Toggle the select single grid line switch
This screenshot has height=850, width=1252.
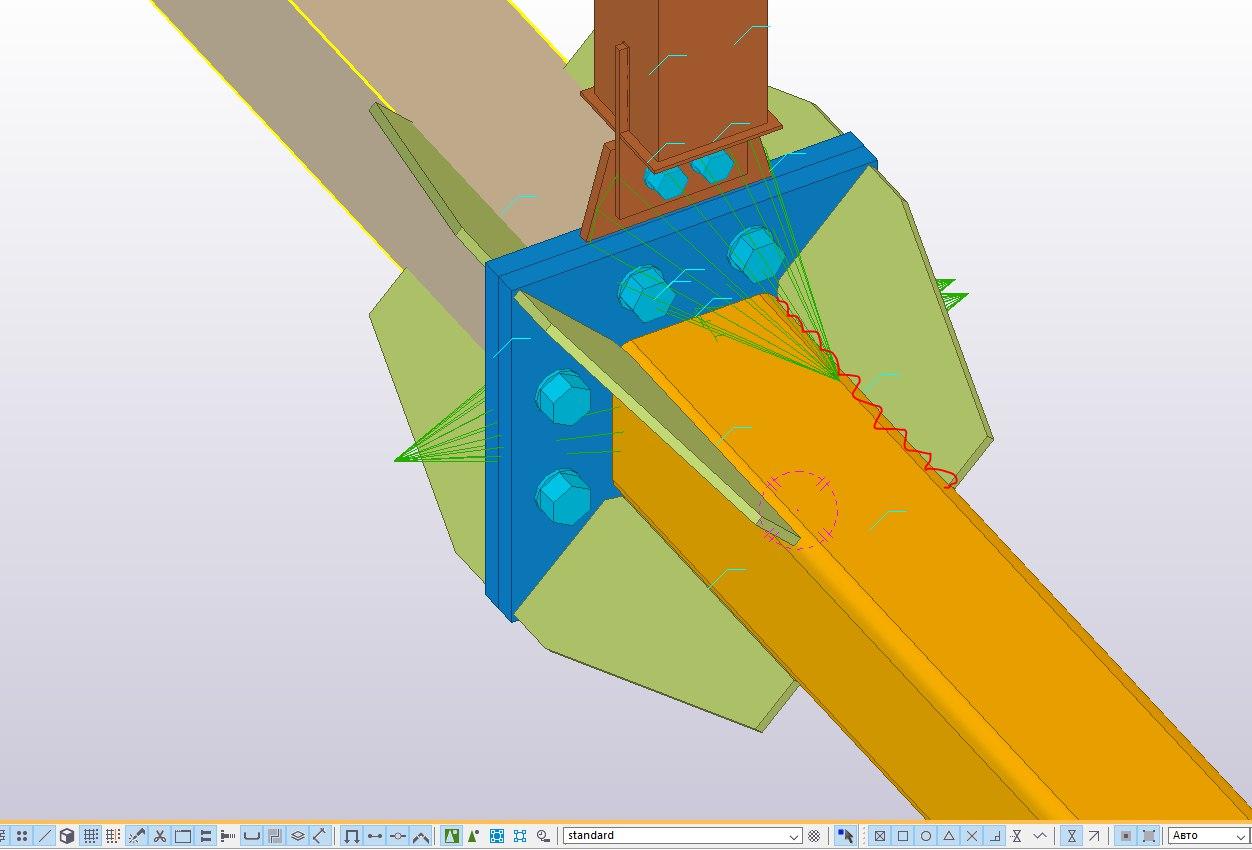113,836
